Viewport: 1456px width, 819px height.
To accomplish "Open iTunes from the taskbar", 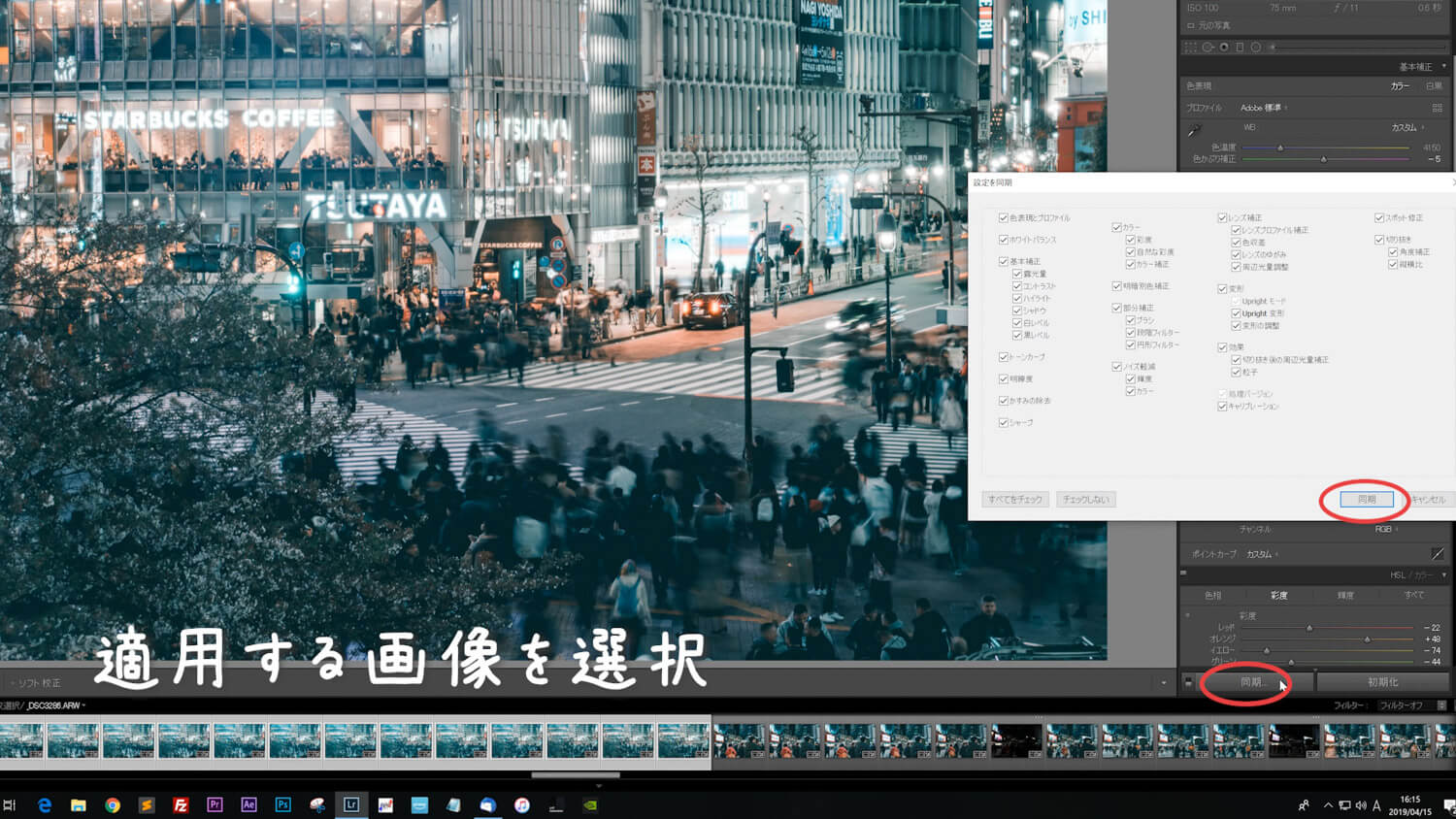I will pyautogui.click(x=522, y=805).
